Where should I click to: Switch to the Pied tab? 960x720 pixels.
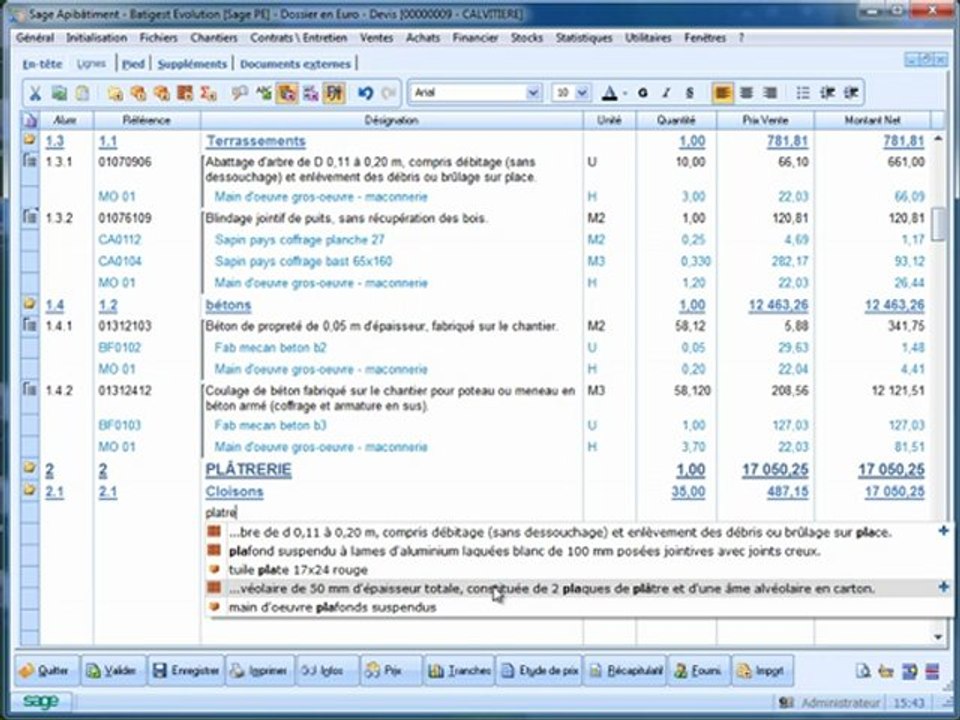133,64
